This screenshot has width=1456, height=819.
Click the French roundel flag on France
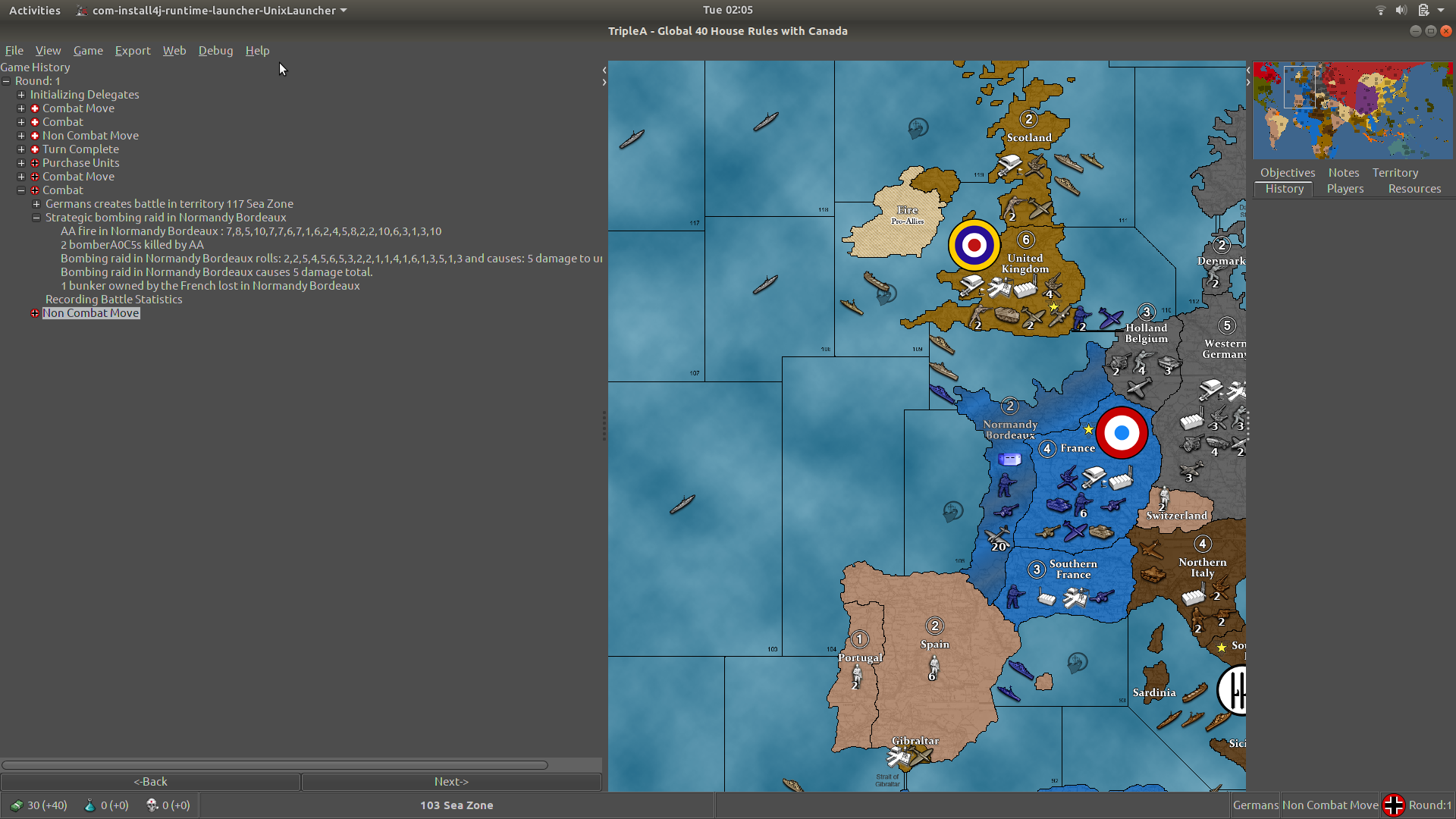(x=1122, y=433)
